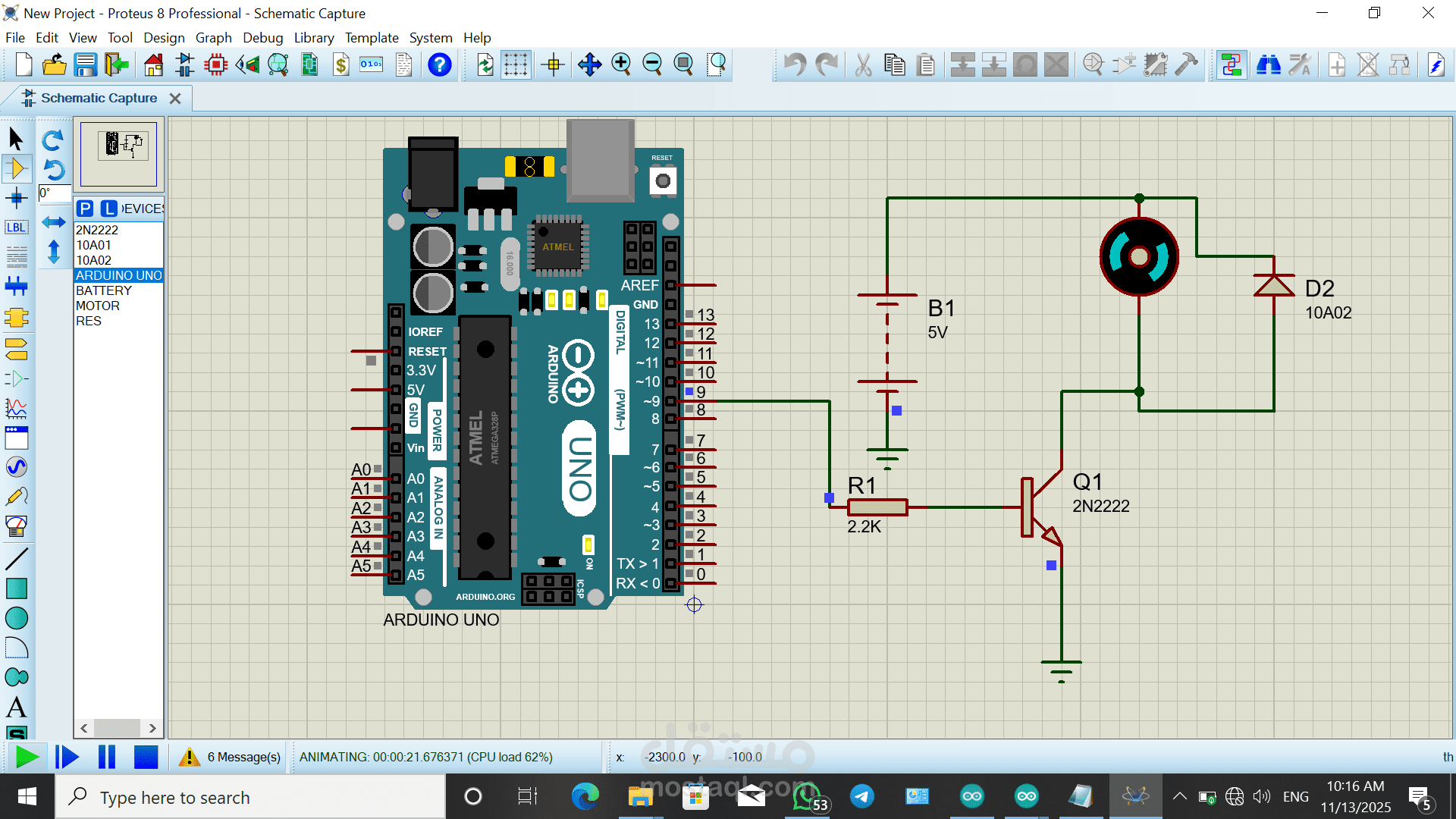Click Rotate Clockwise arrow icon
This screenshot has width=1456, height=819.
click(x=53, y=140)
